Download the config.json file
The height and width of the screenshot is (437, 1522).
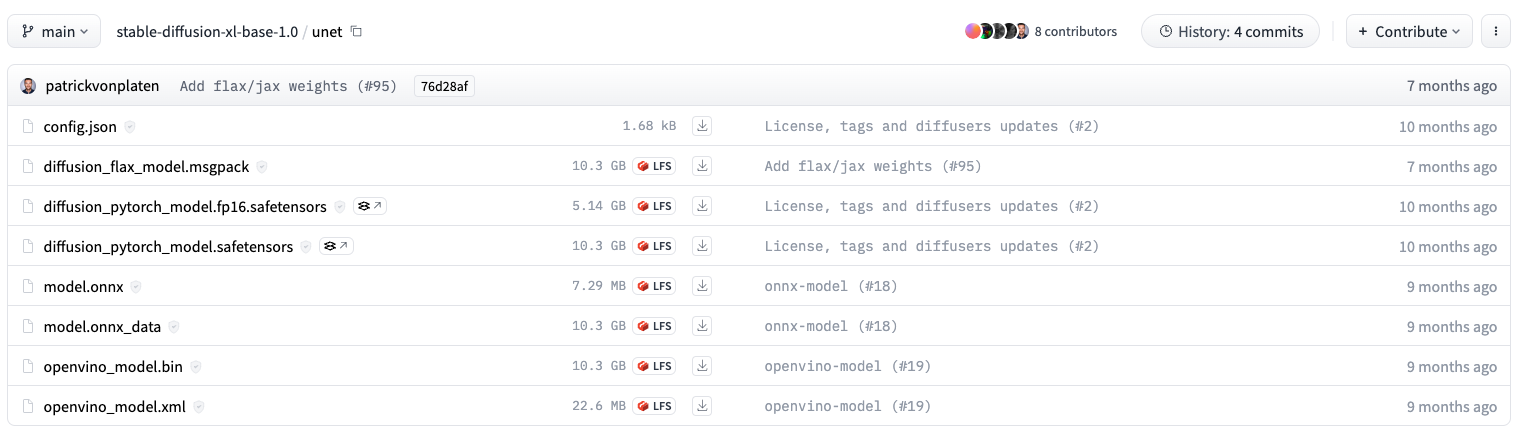(x=702, y=126)
